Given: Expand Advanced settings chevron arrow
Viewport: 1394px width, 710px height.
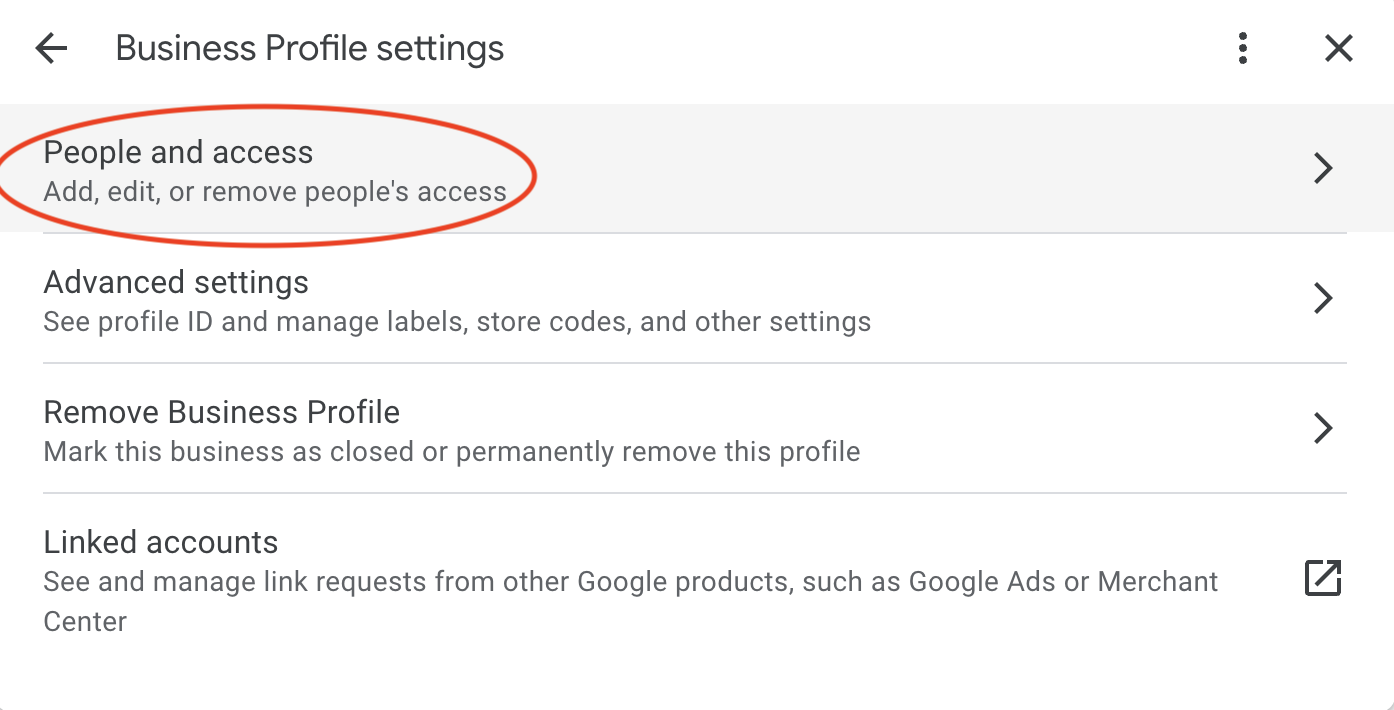Looking at the screenshot, I should click(x=1323, y=298).
